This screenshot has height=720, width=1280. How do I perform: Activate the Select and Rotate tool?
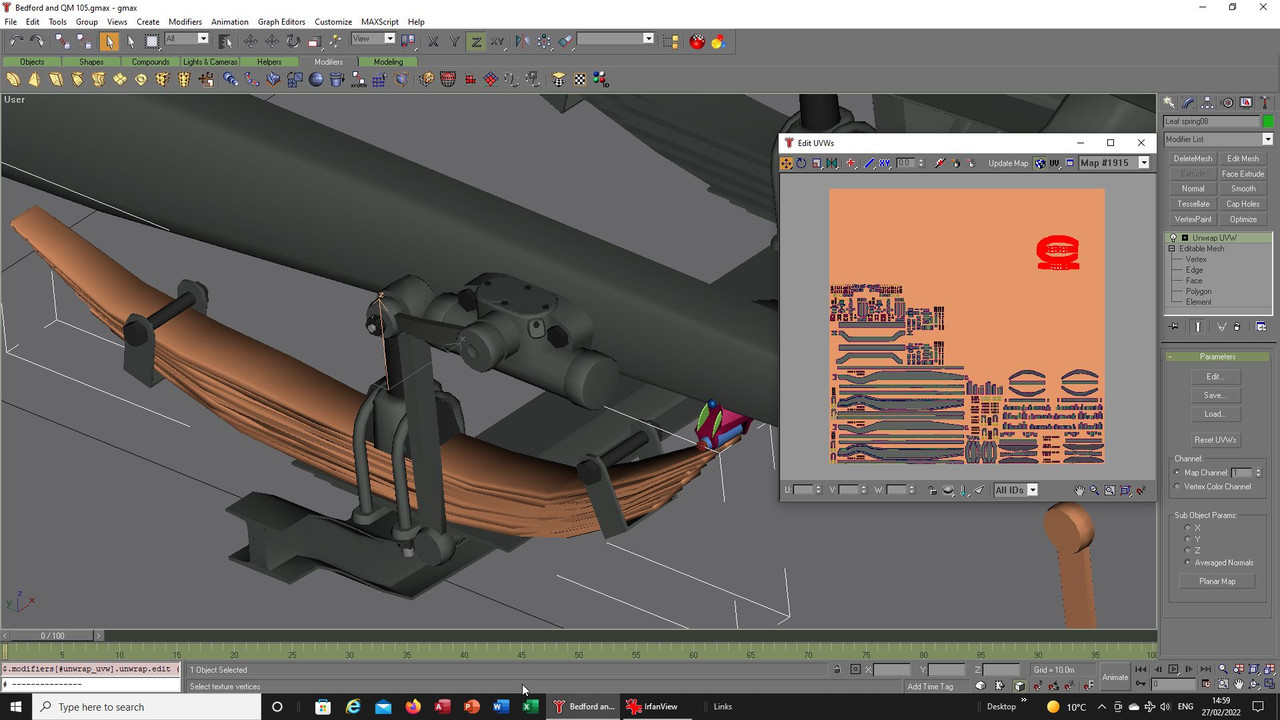click(x=293, y=41)
